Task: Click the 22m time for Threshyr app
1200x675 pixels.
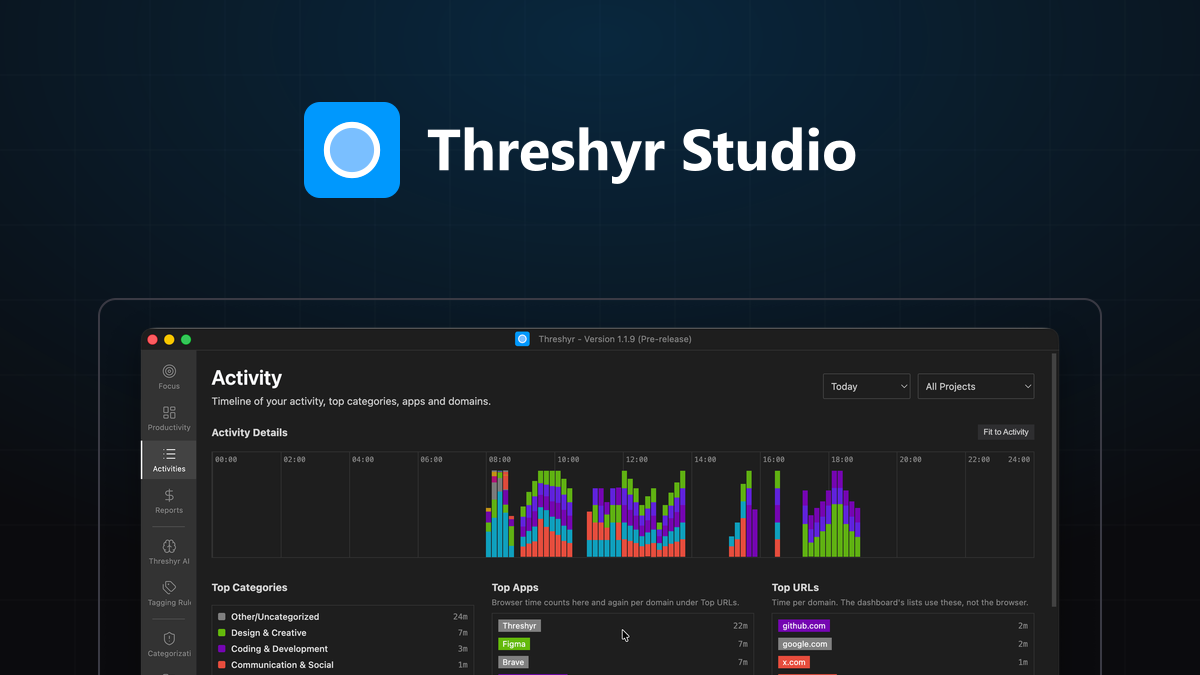Action: point(740,626)
